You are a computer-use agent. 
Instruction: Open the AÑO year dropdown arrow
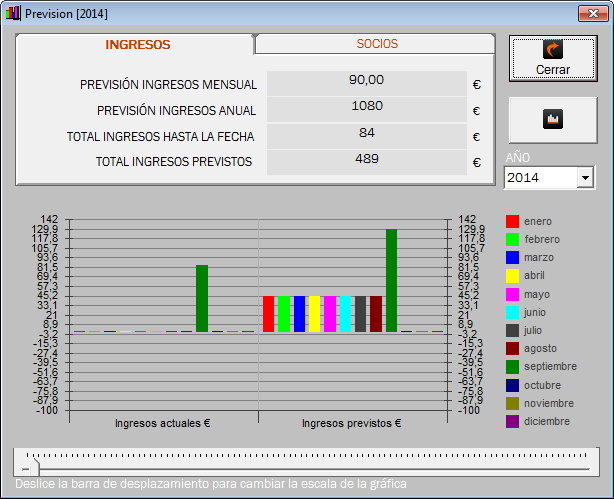(585, 177)
